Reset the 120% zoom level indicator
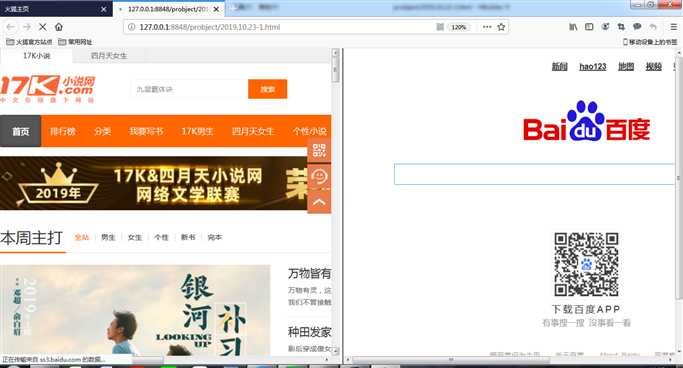Screen dimensions: 683x368 [x=459, y=27]
